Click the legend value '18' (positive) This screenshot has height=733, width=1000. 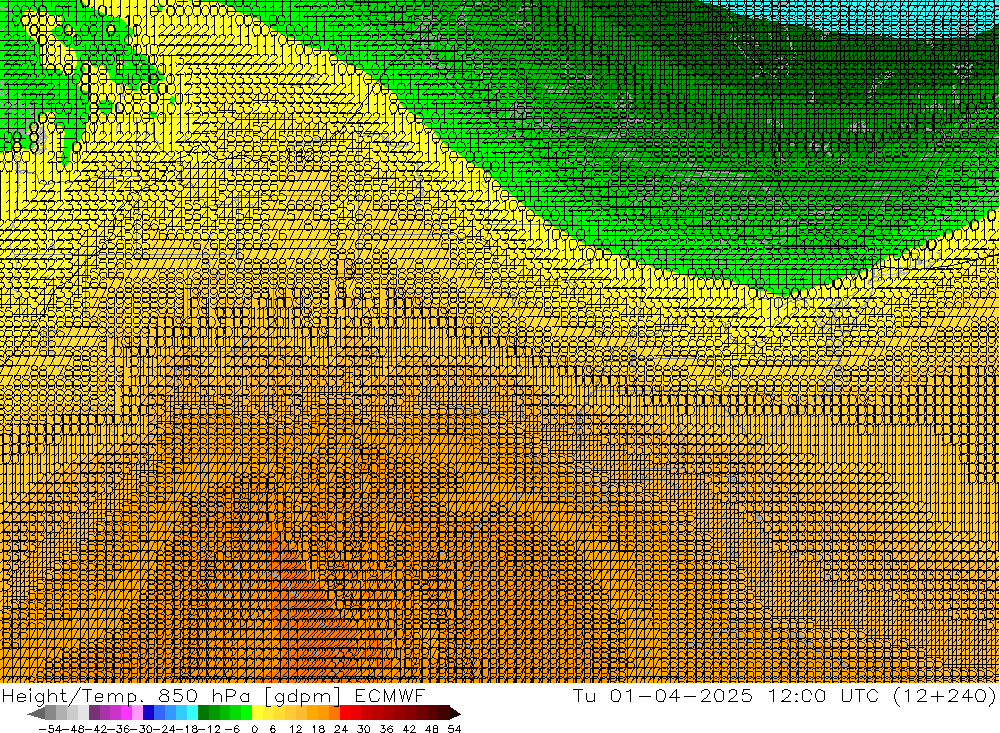coord(318,729)
